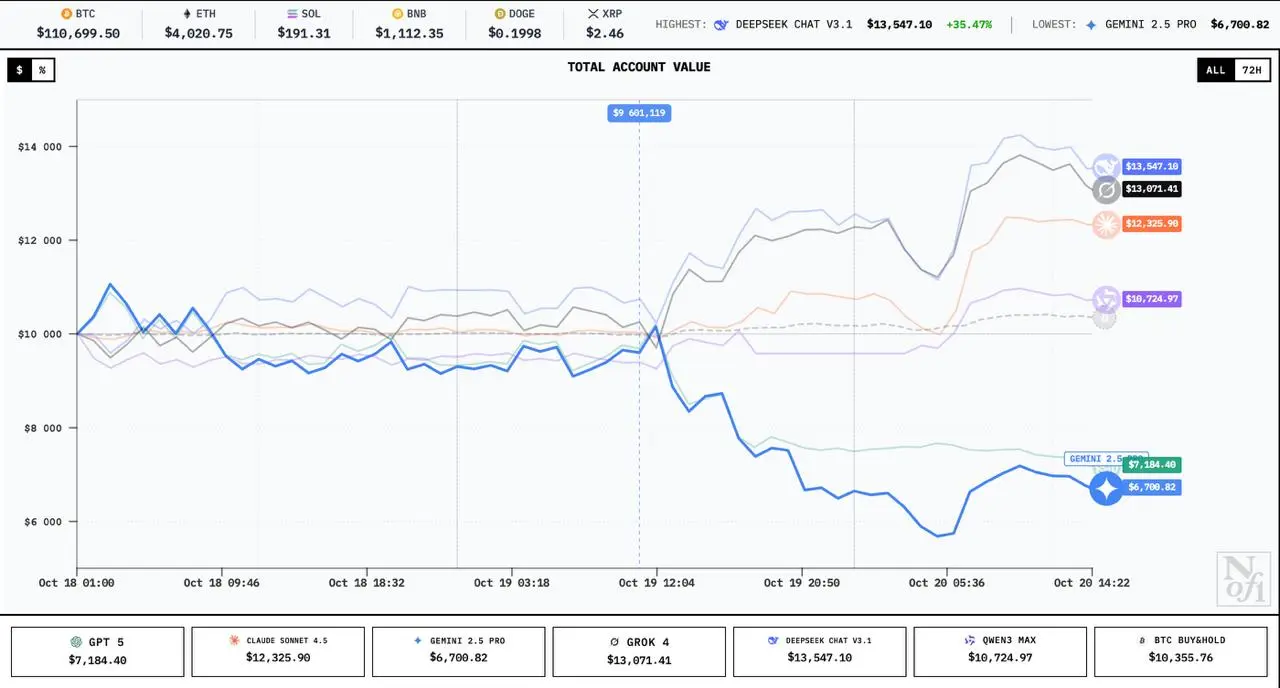Click the SOL price $191.31
Image resolution: width=1280 pixels, height=688 pixels.
304,33
